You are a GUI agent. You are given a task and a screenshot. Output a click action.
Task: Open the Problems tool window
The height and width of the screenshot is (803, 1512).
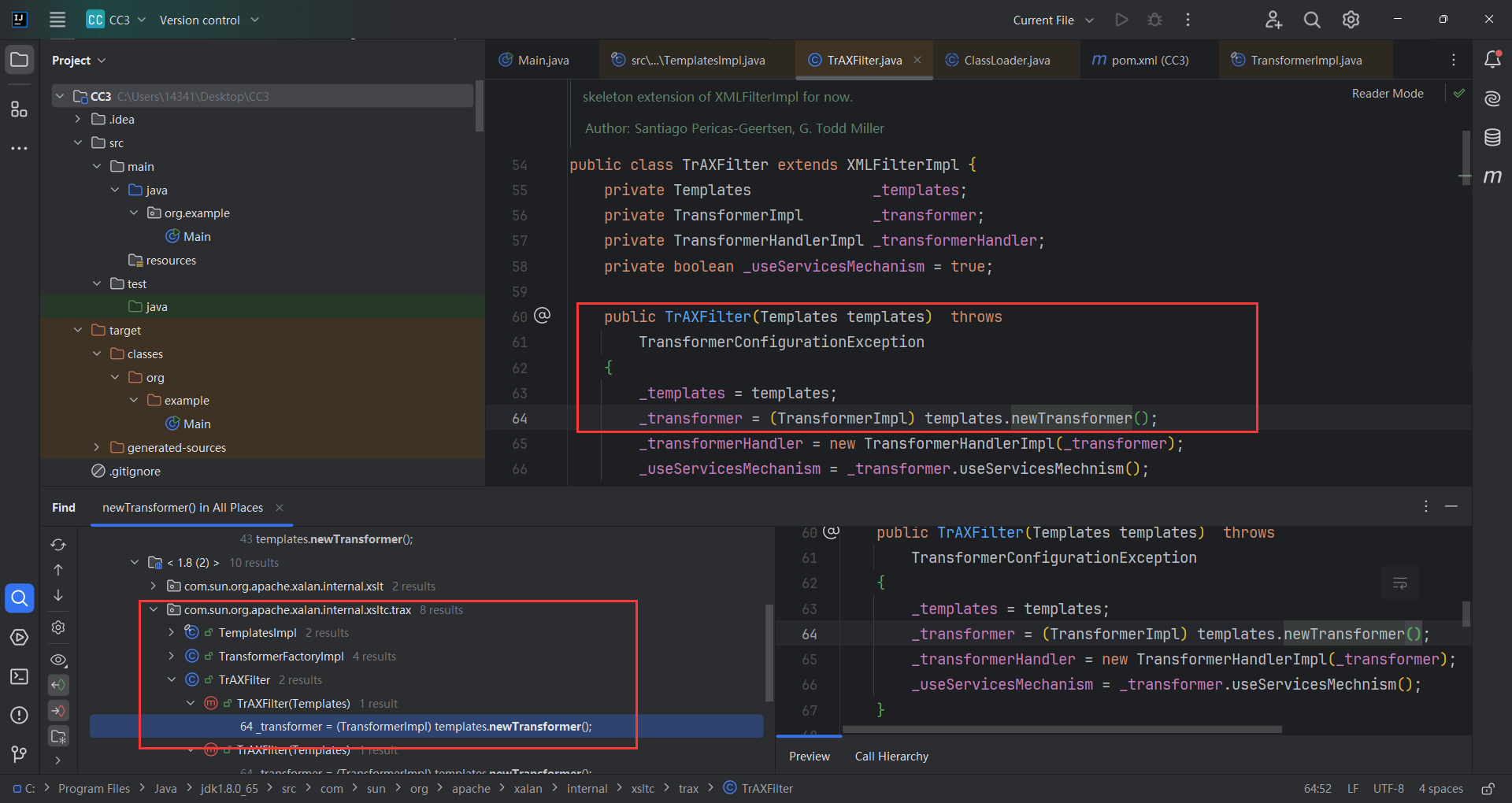(x=19, y=715)
